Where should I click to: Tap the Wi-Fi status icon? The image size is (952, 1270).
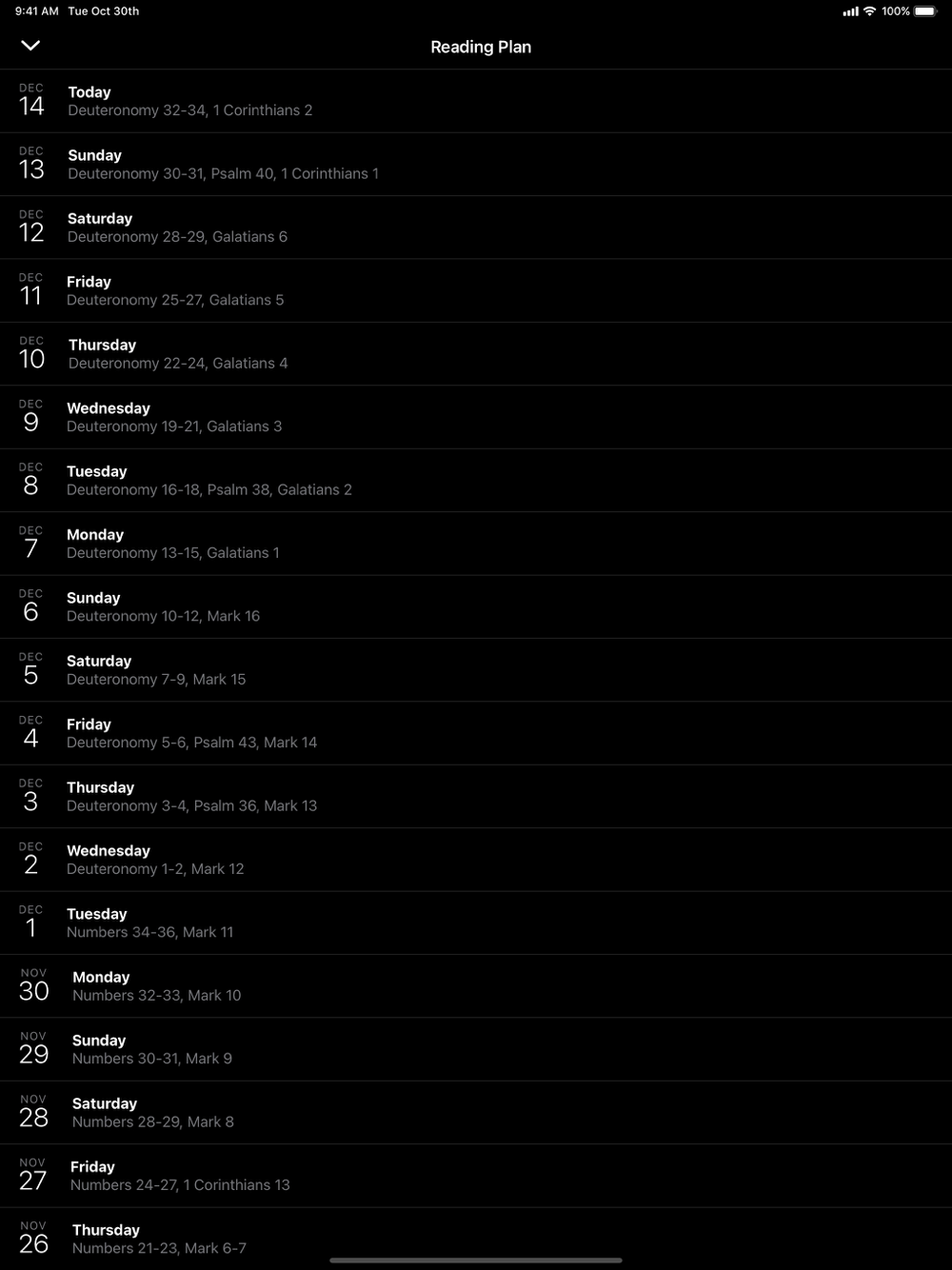pyautogui.click(x=869, y=11)
